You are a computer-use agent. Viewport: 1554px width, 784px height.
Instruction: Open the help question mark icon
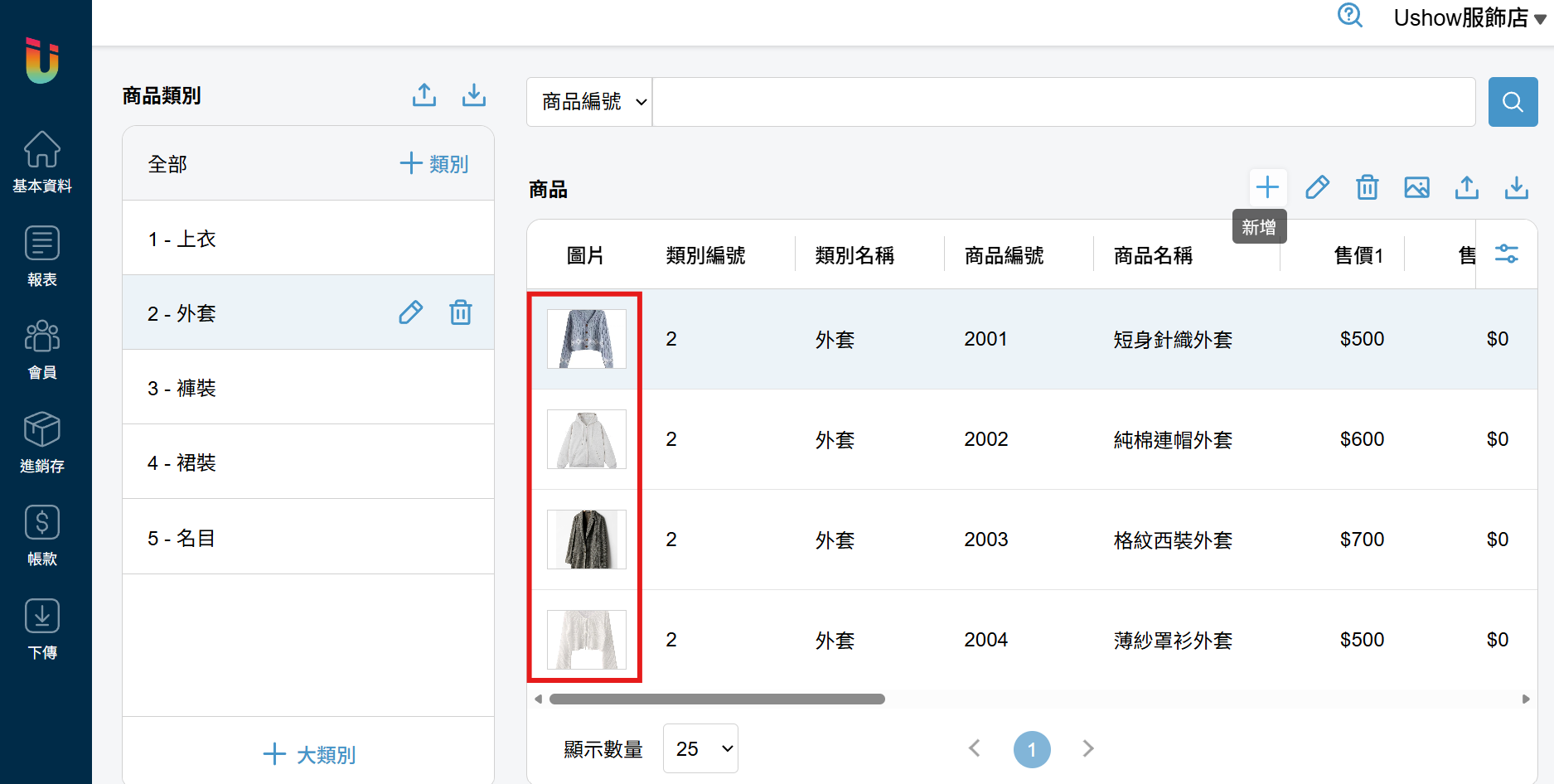pos(1350,16)
